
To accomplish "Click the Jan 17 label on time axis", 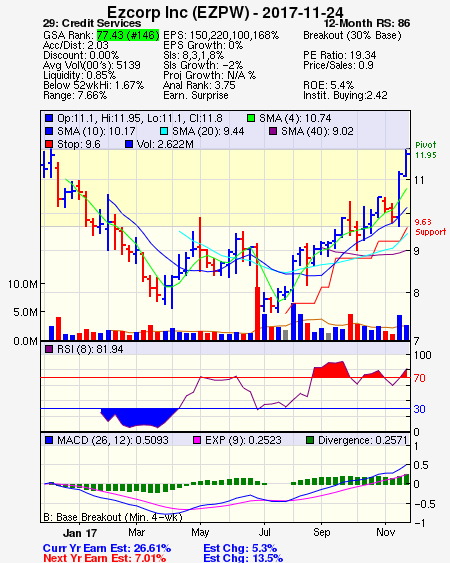I will pyautogui.click(x=80, y=533).
